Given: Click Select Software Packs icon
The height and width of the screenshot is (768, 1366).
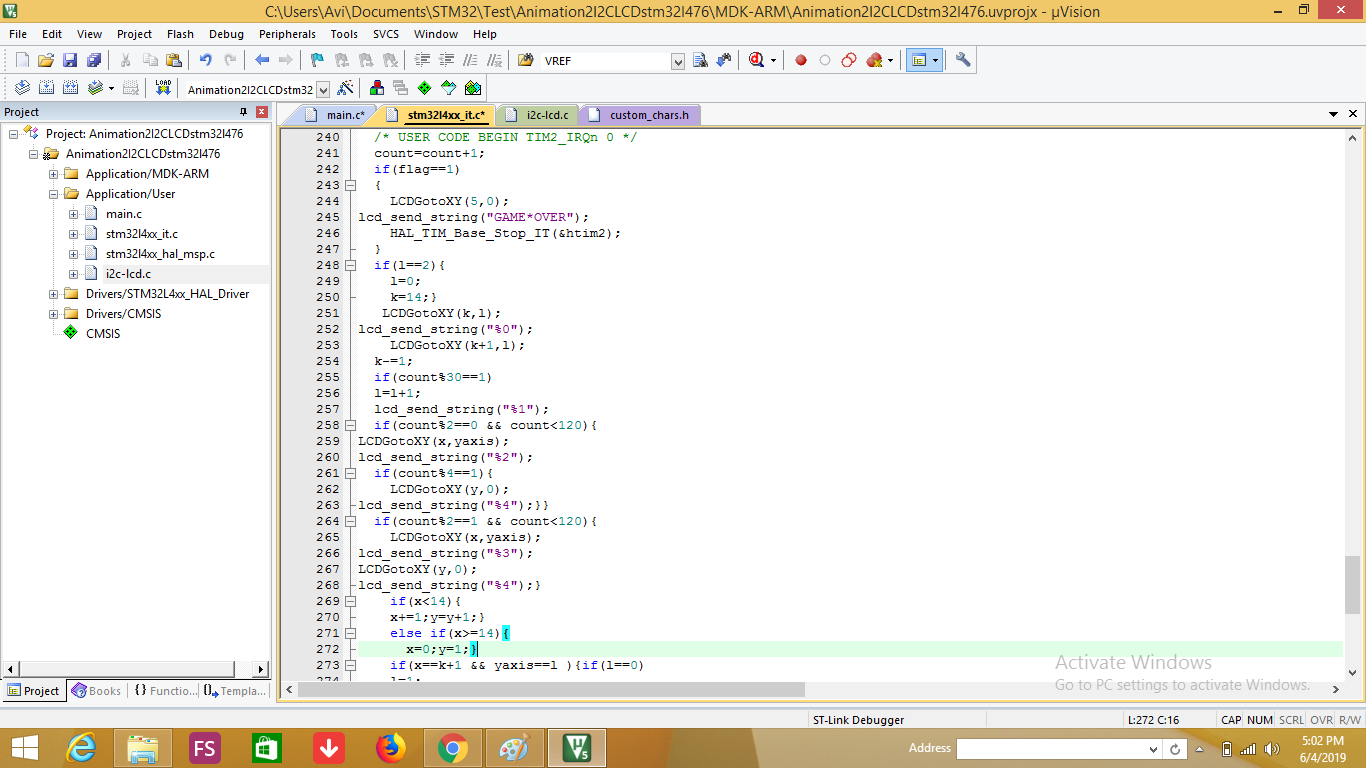Looking at the screenshot, I should pyautogui.click(x=449, y=88).
